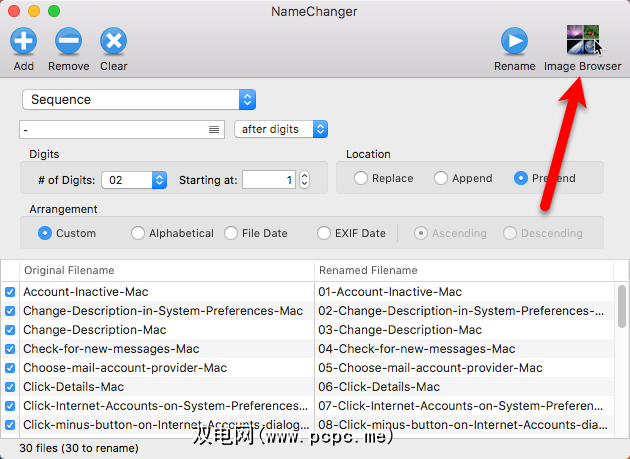
Task: Click the Original Filename column header
Action: point(167,270)
